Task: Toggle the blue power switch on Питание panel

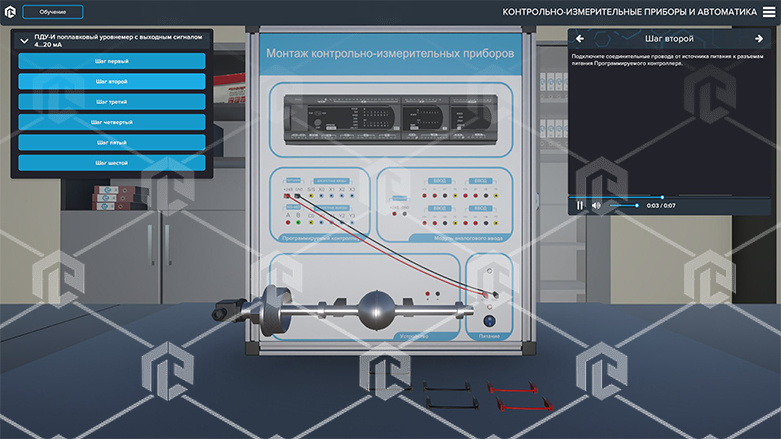Action: pos(489,321)
